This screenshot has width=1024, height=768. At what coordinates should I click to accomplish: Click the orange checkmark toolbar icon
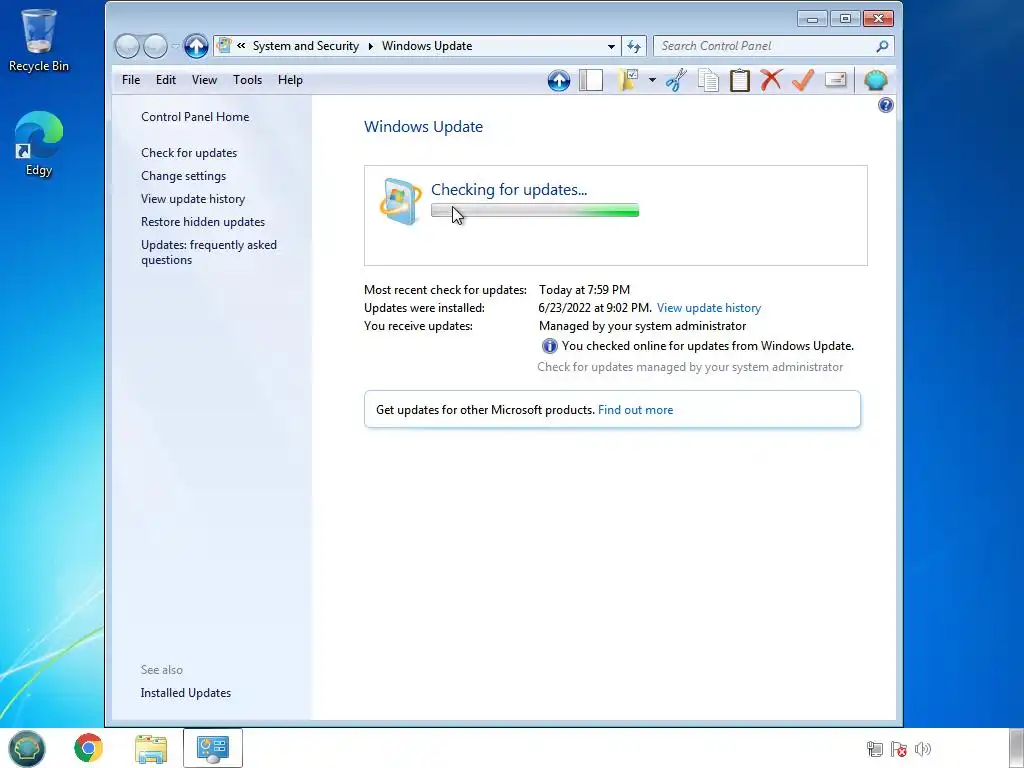point(803,80)
